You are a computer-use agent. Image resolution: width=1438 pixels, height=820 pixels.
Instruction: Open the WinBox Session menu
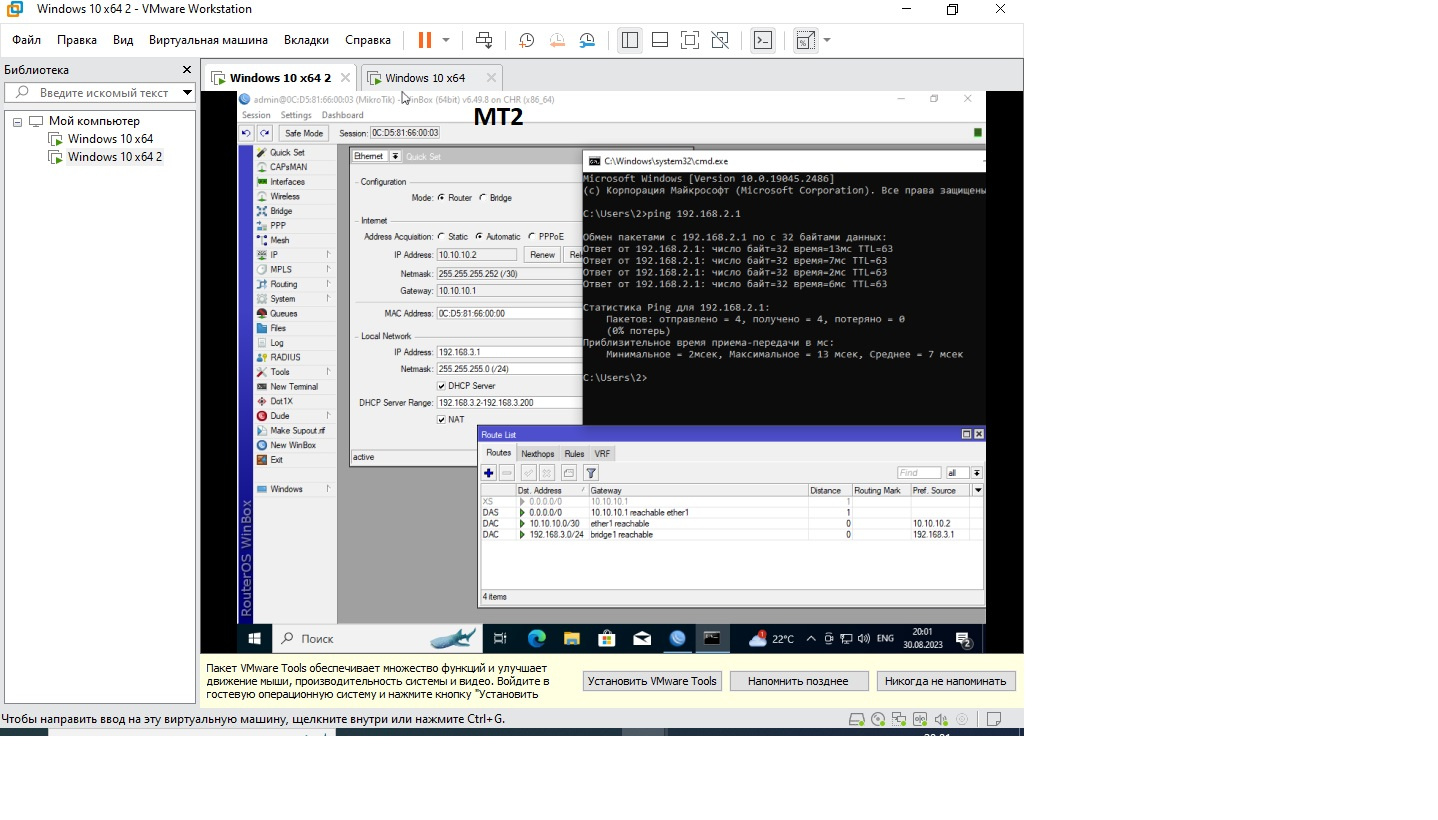tap(256, 115)
